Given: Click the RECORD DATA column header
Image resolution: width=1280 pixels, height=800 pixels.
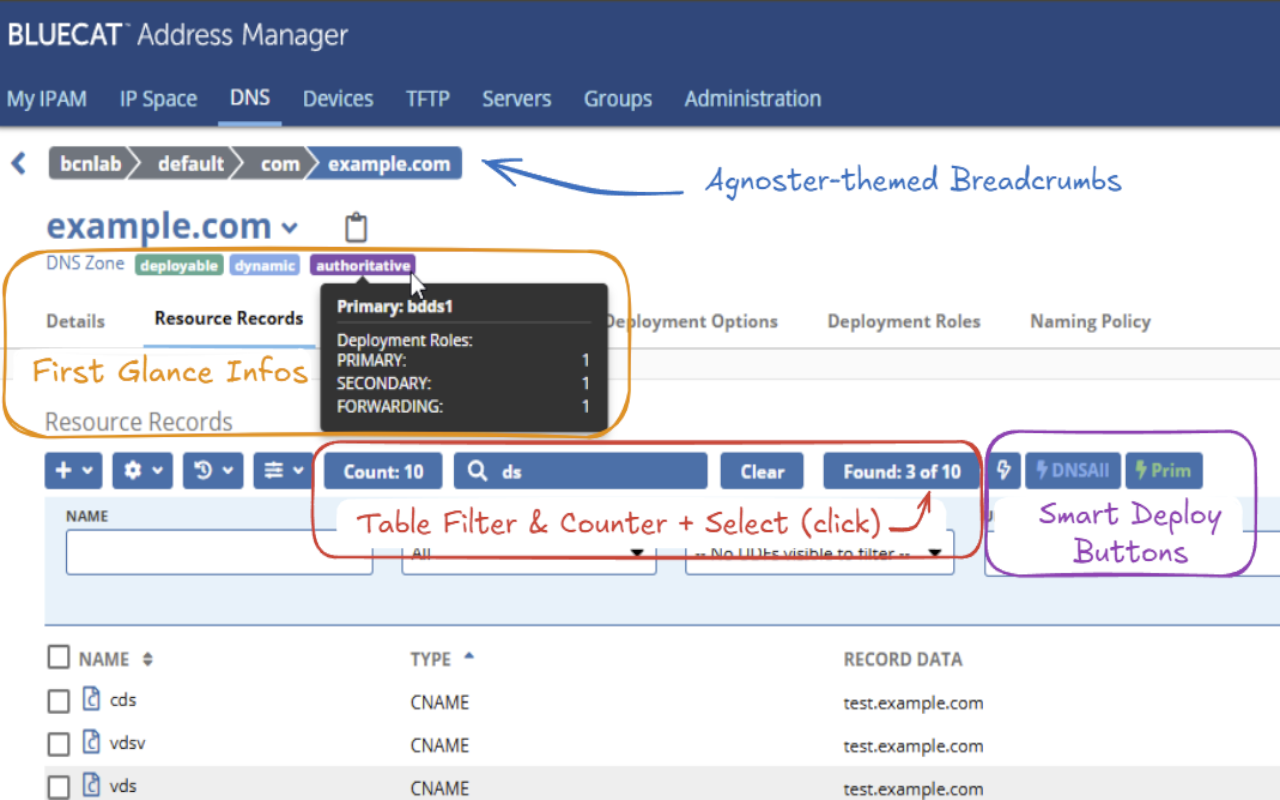Looking at the screenshot, I should coord(903,659).
